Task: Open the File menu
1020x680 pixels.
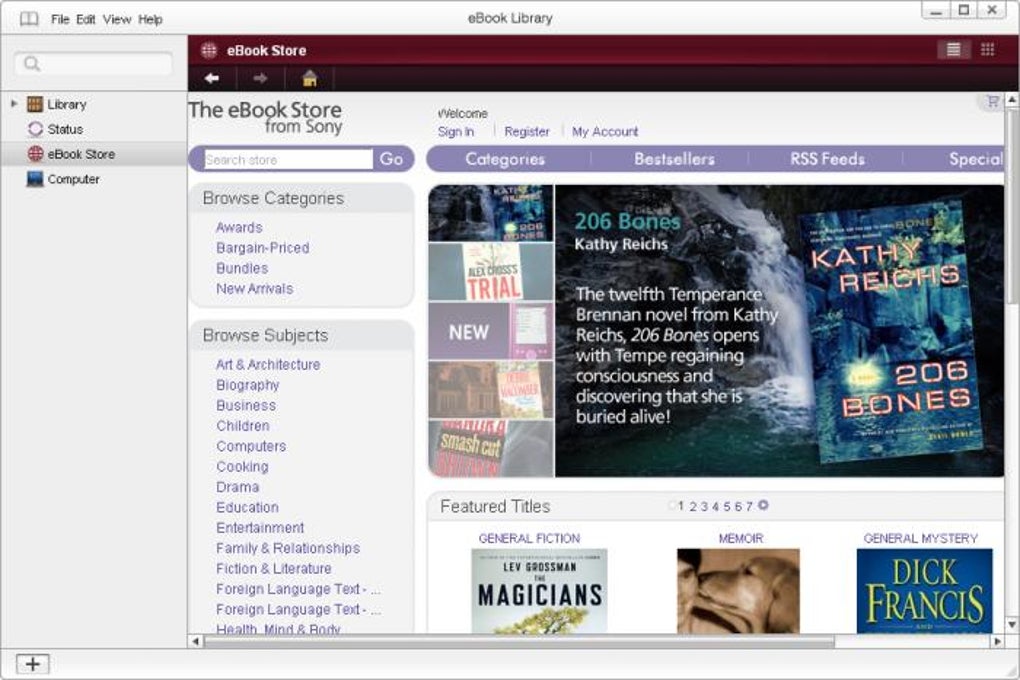Action: (60, 19)
